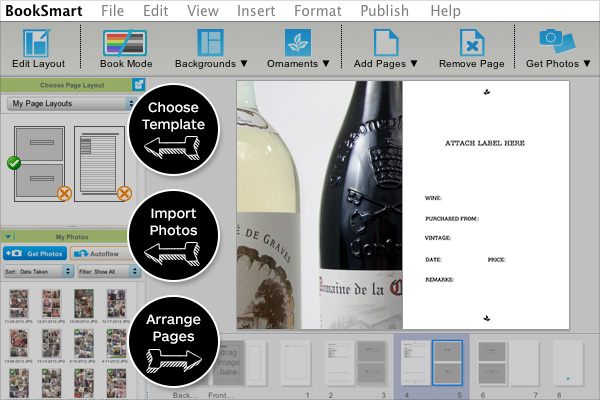Viewport: 600px width, 400px height.
Task: Expand the Add Pages dropdown arrow
Action: coord(414,64)
